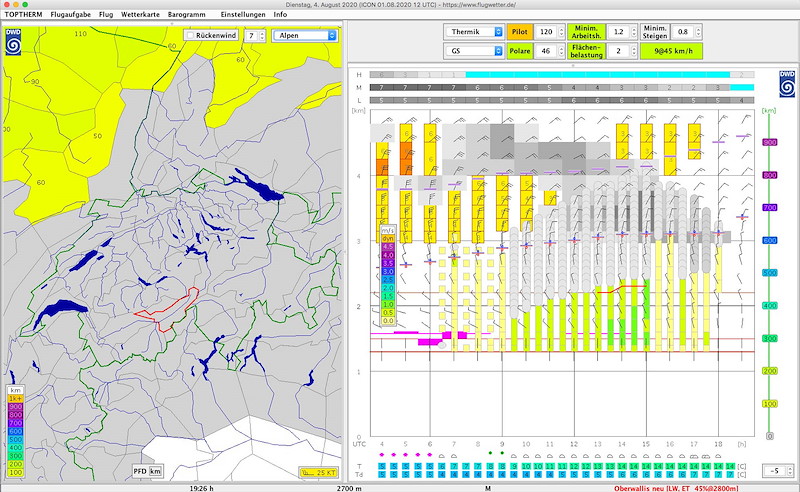This screenshot has width=800, height=492.
Task: Click the PFD button on the map
Action: coord(140,471)
